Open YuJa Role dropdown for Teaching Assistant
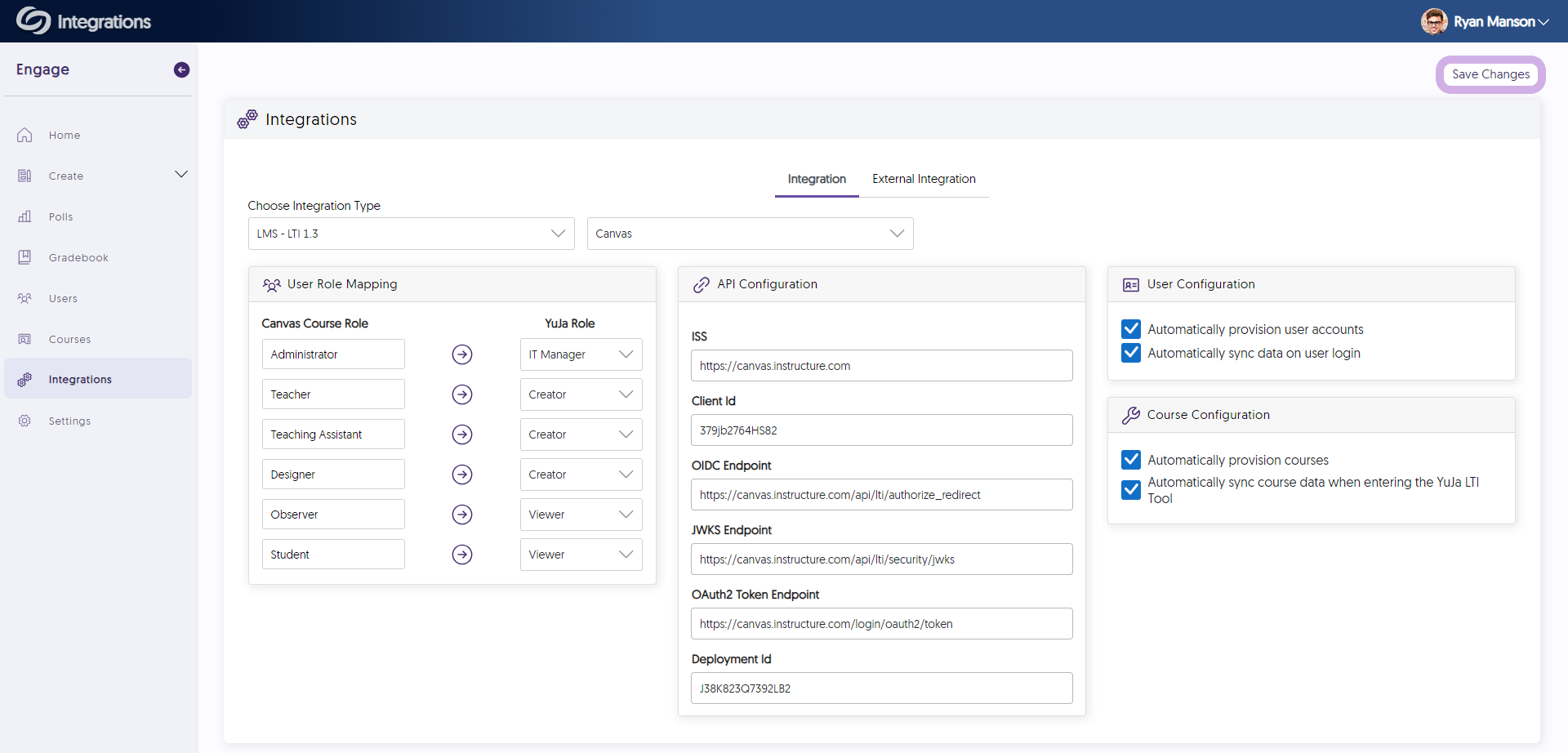 click(581, 434)
